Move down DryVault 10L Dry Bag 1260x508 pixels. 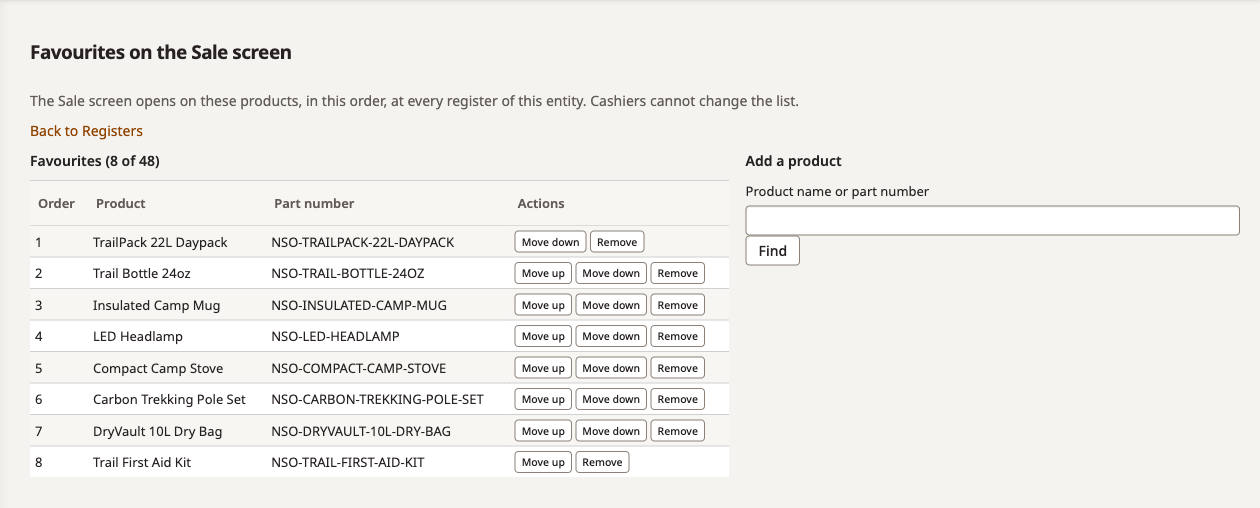pos(611,431)
